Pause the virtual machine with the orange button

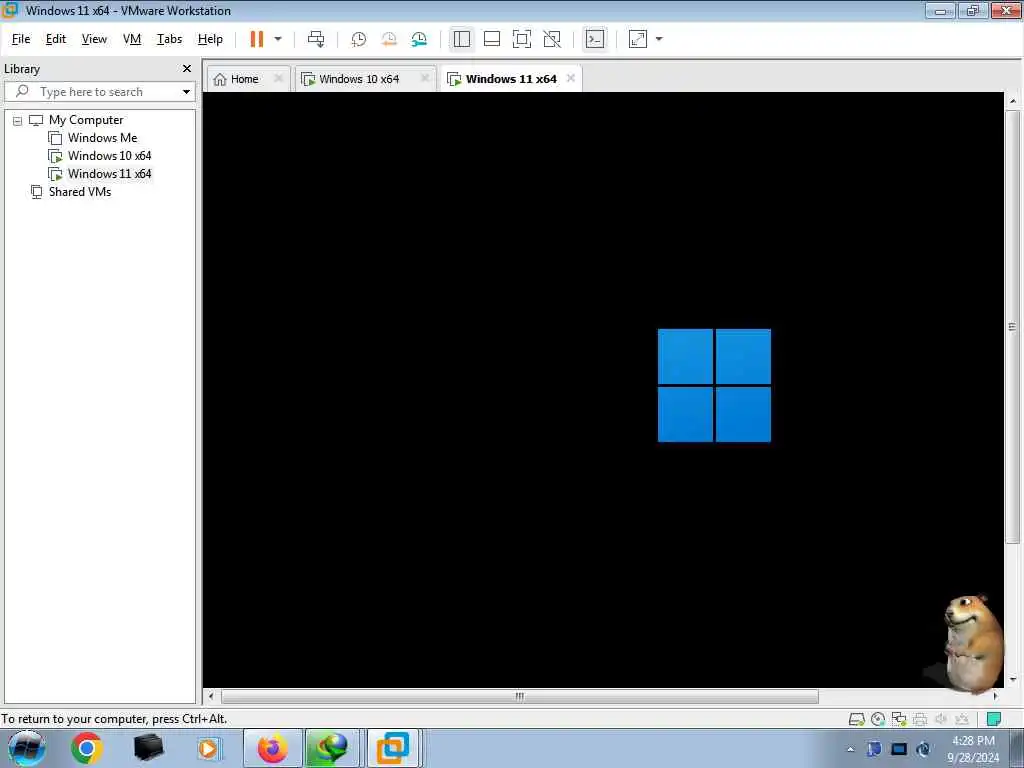point(257,39)
